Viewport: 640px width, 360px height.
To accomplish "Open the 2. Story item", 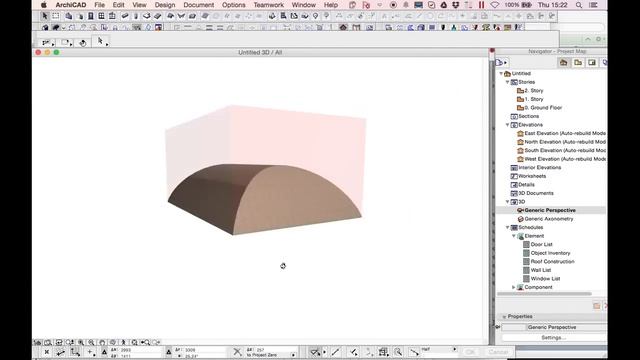I will click(x=534, y=91).
